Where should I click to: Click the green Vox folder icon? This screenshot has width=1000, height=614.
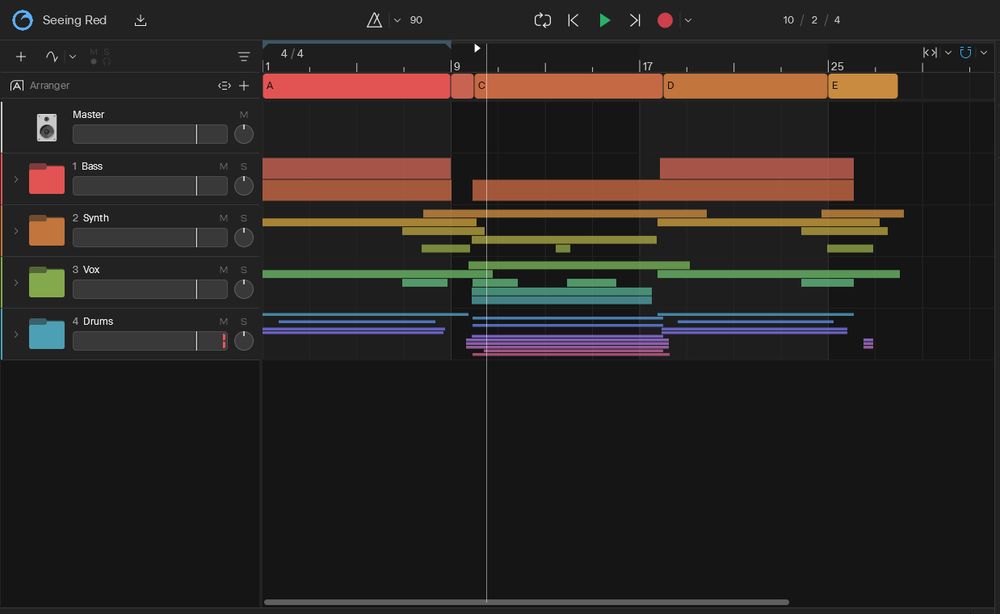(x=47, y=282)
